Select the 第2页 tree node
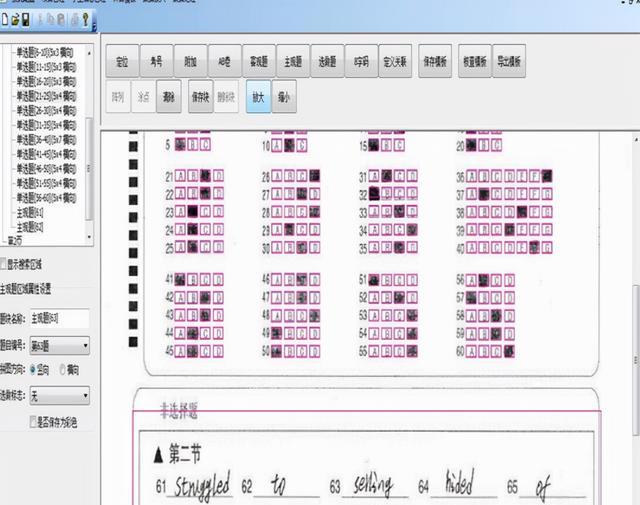The image size is (640, 505). (x=15, y=241)
